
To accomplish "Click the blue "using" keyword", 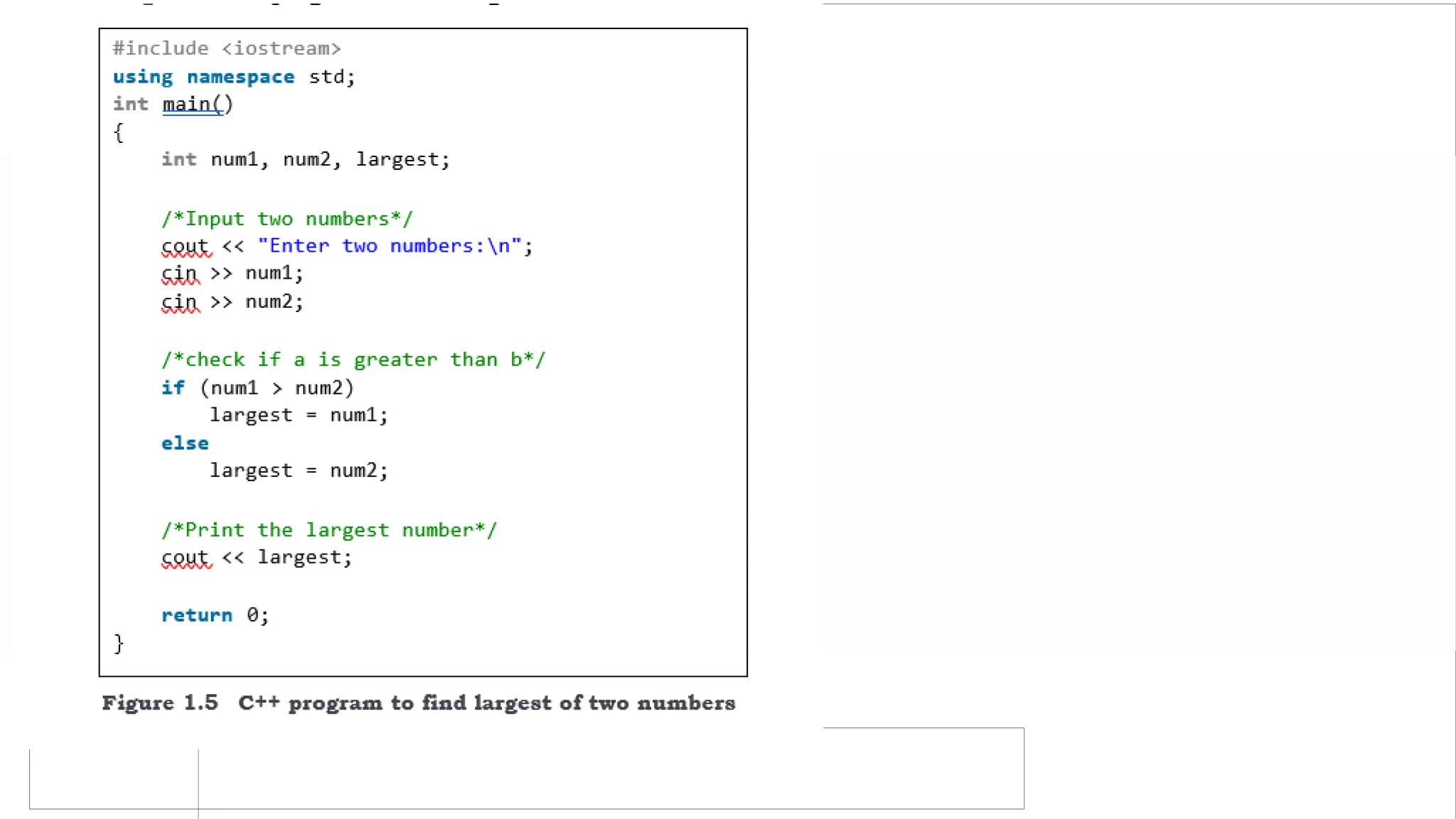I will point(143,77).
